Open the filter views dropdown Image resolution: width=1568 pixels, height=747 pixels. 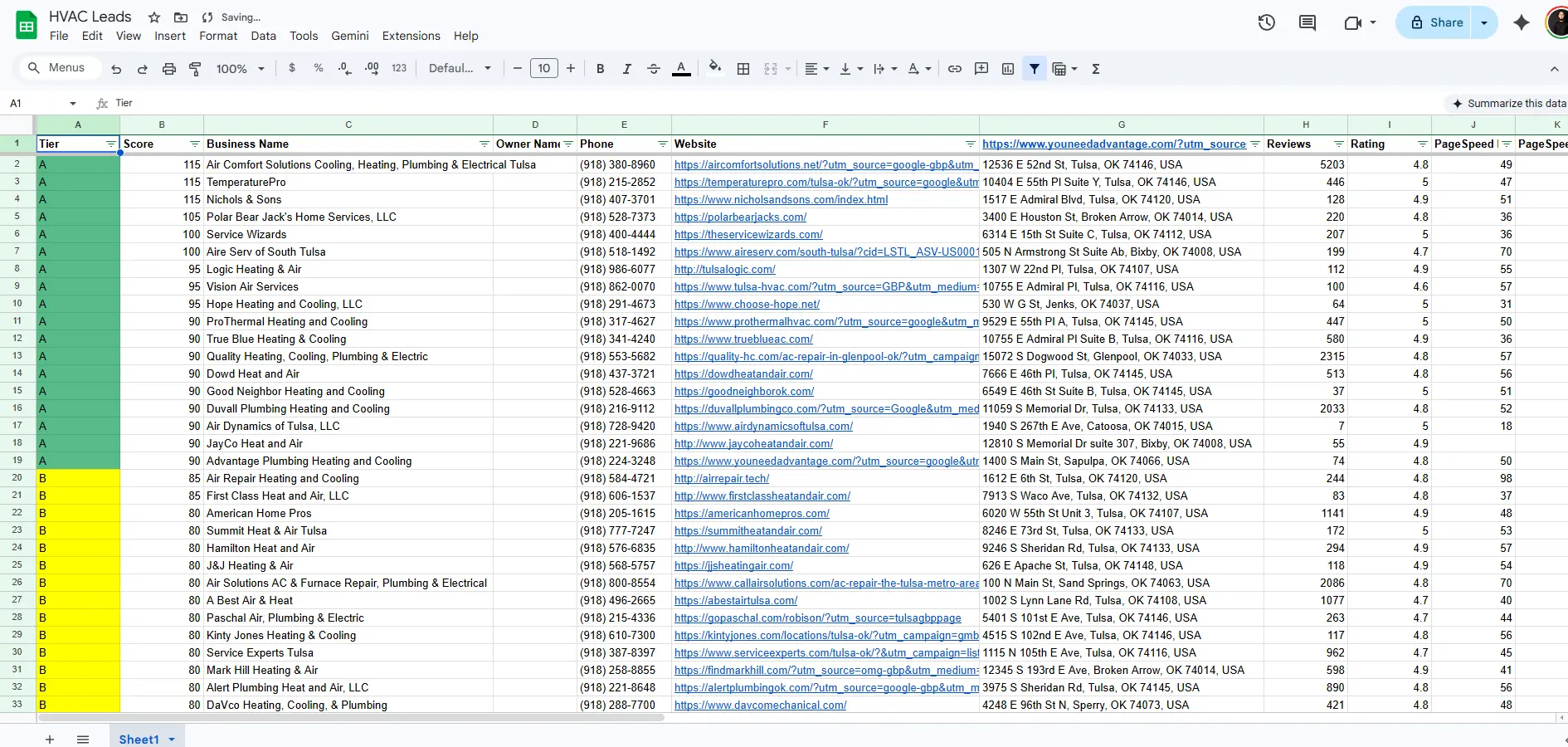1064,69
